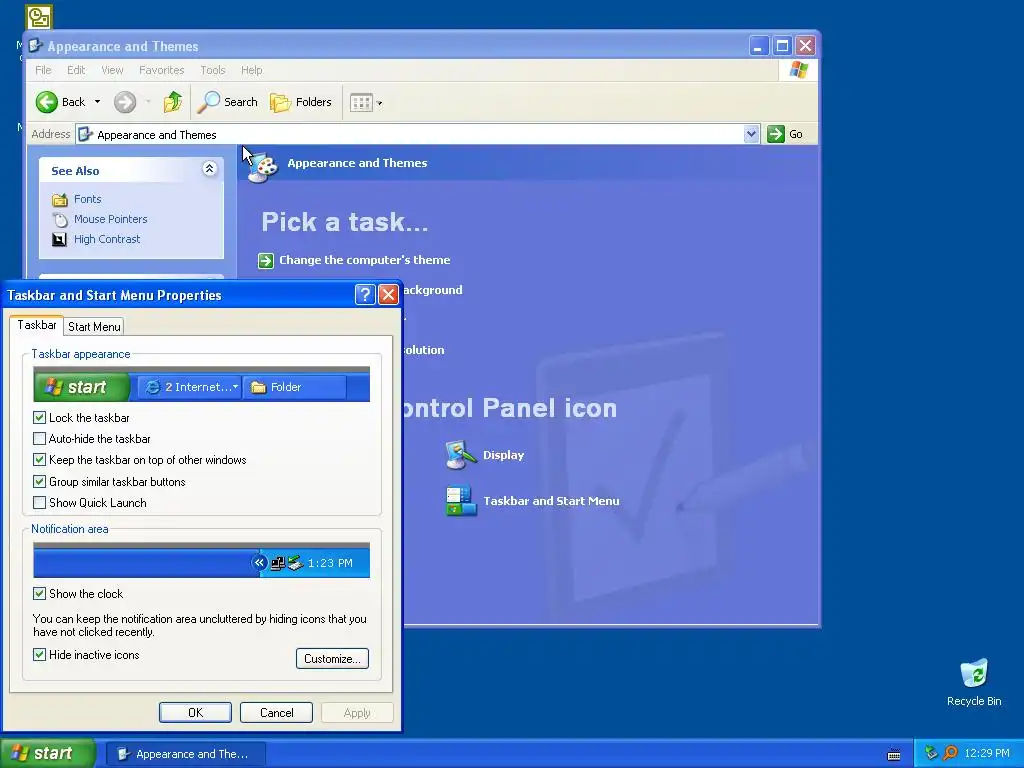Viewport: 1024px width, 768px height.
Task: Open the Edit menu
Action: [76, 70]
